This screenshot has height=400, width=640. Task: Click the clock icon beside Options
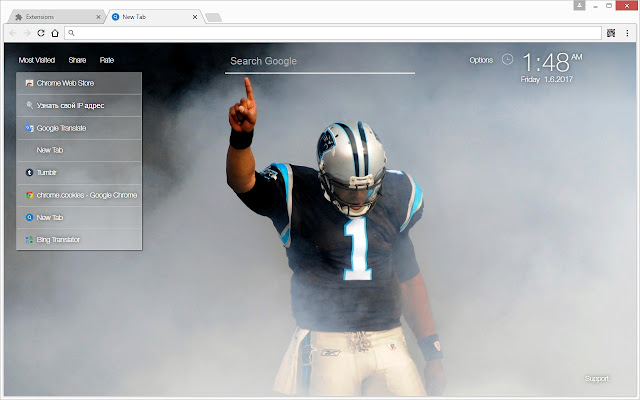tap(507, 60)
